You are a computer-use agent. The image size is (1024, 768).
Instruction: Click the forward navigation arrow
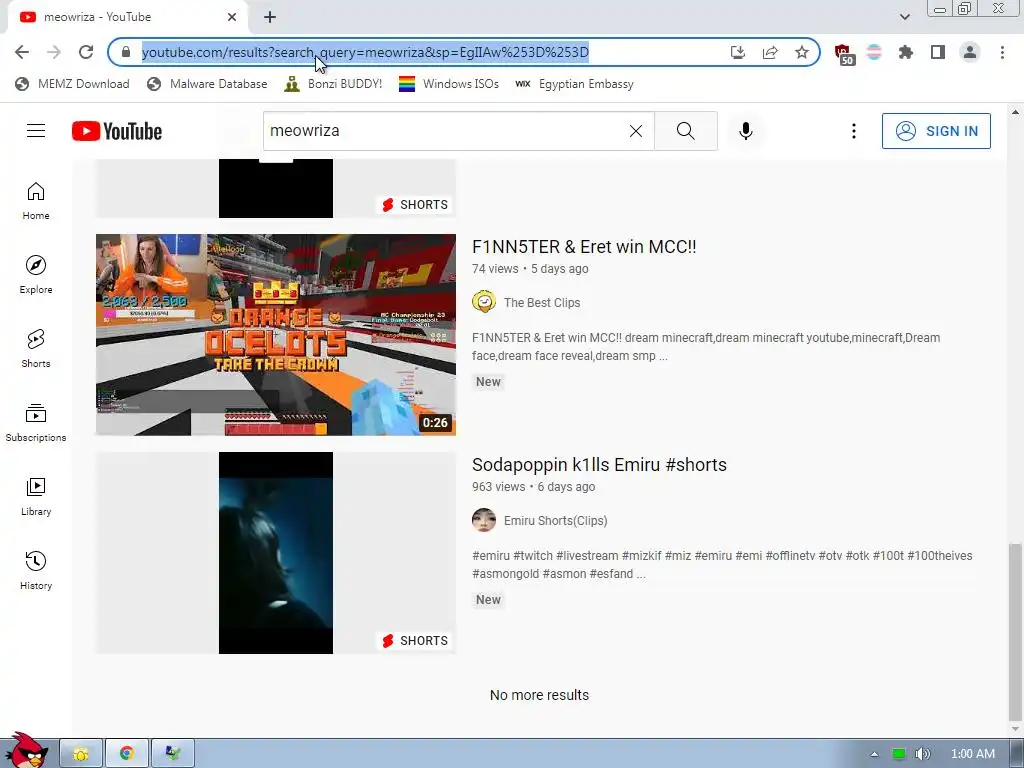[54, 52]
